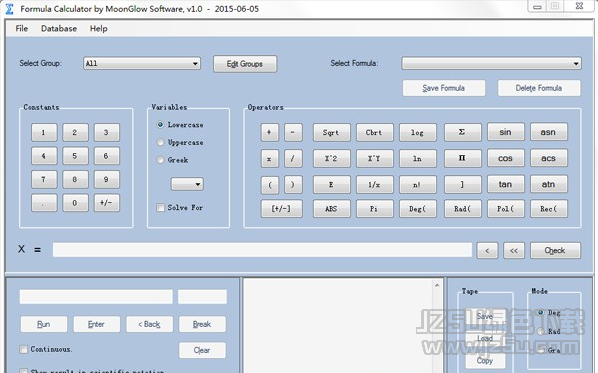The image size is (598, 373).
Task: Click the single back arrow button
Action: pyautogui.click(x=487, y=250)
